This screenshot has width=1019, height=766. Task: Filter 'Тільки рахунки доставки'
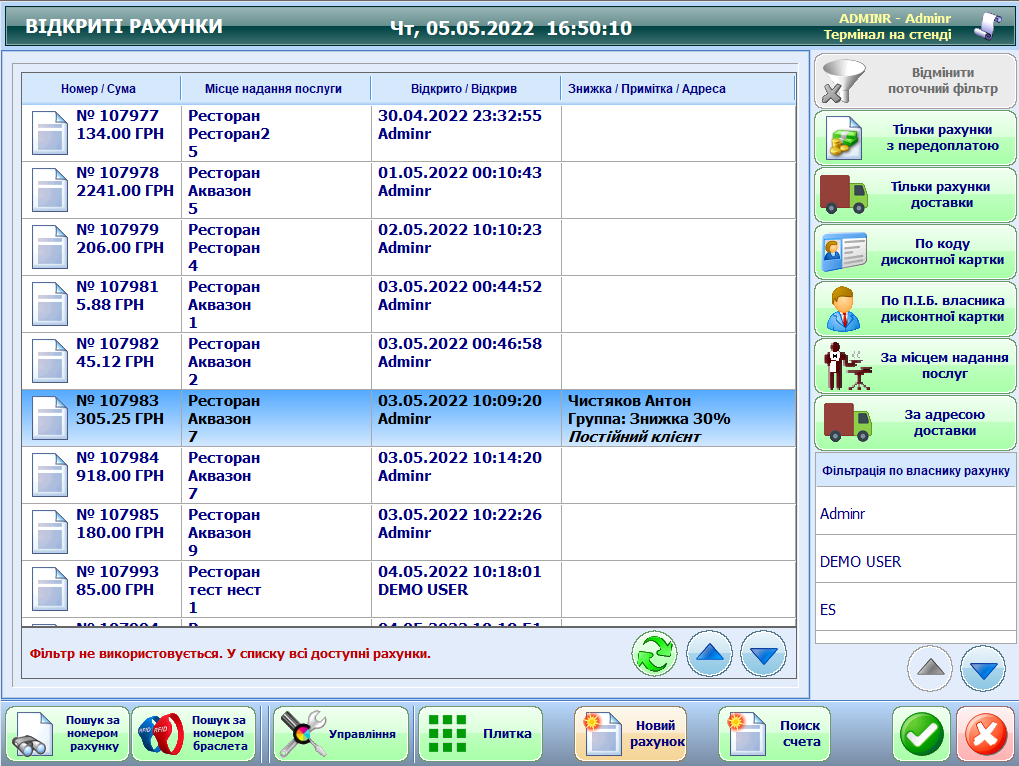914,195
